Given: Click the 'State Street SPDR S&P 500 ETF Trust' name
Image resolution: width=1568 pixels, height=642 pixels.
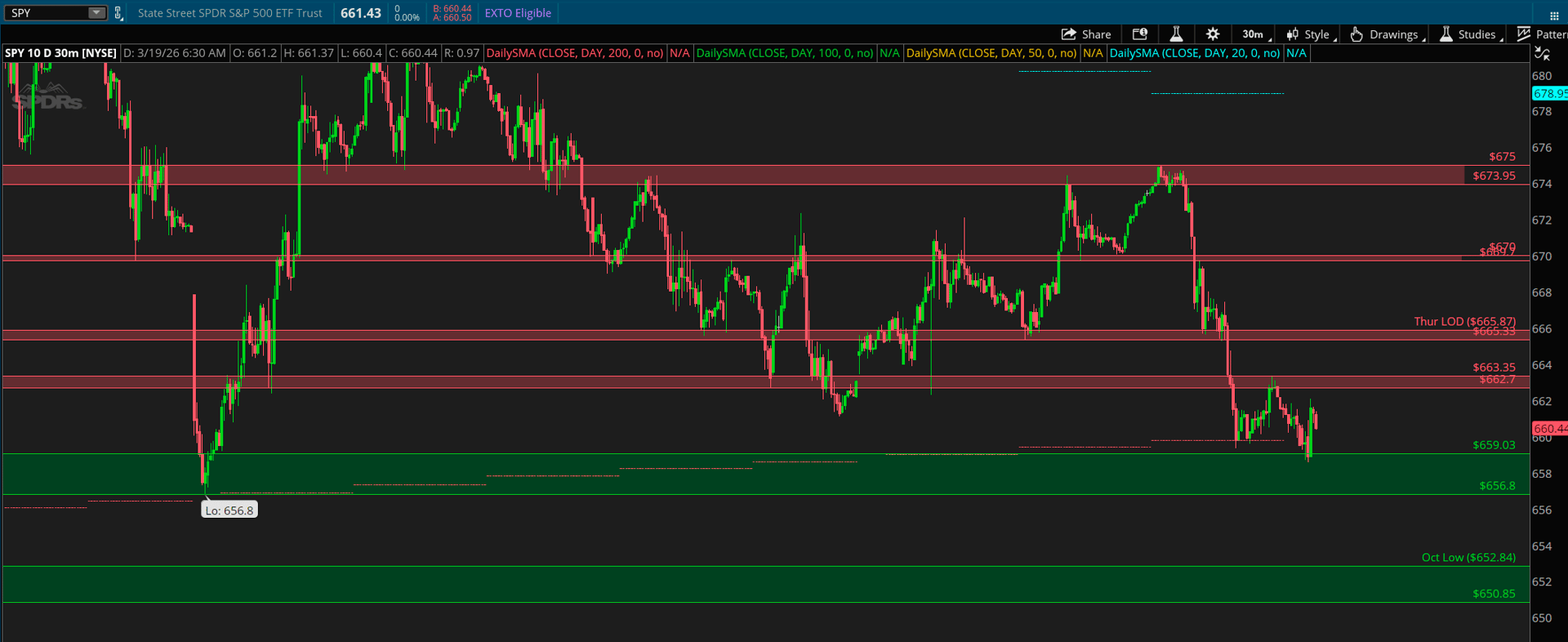Looking at the screenshot, I should [x=230, y=13].
